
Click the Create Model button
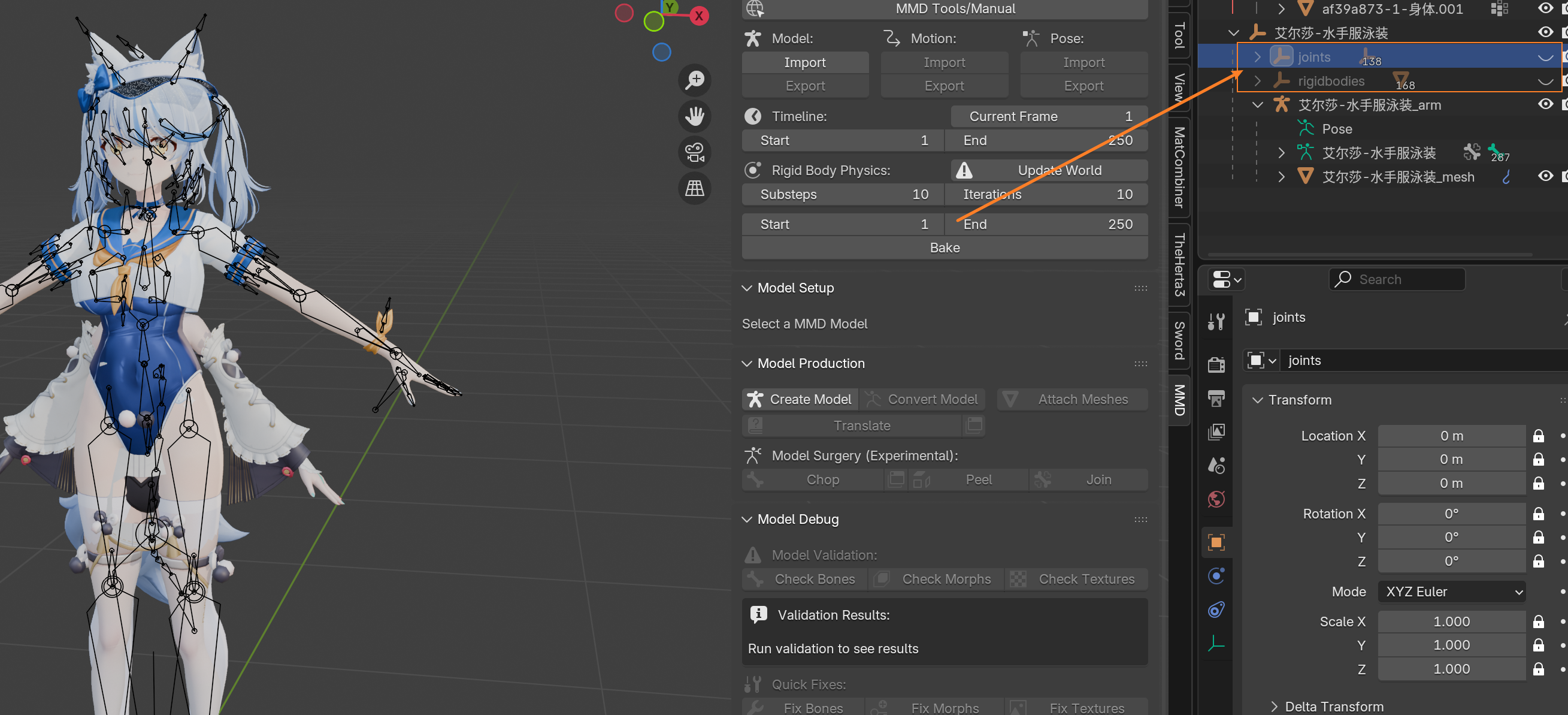point(800,399)
